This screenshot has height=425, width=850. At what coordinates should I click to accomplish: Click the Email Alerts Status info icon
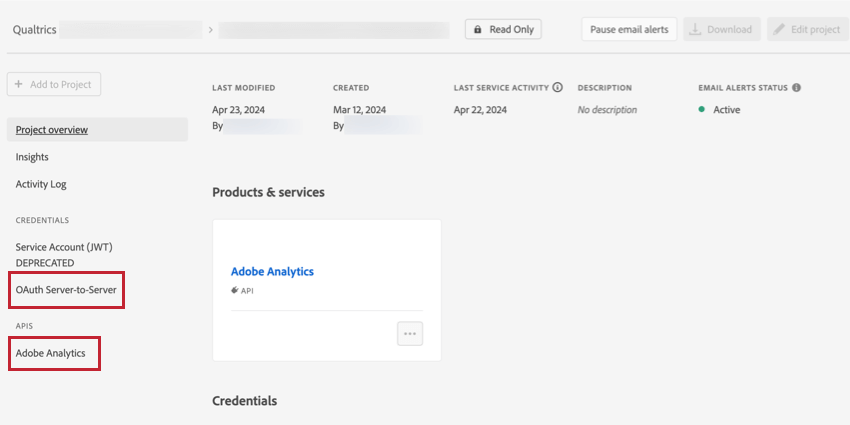pyautogui.click(x=796, y=88)
